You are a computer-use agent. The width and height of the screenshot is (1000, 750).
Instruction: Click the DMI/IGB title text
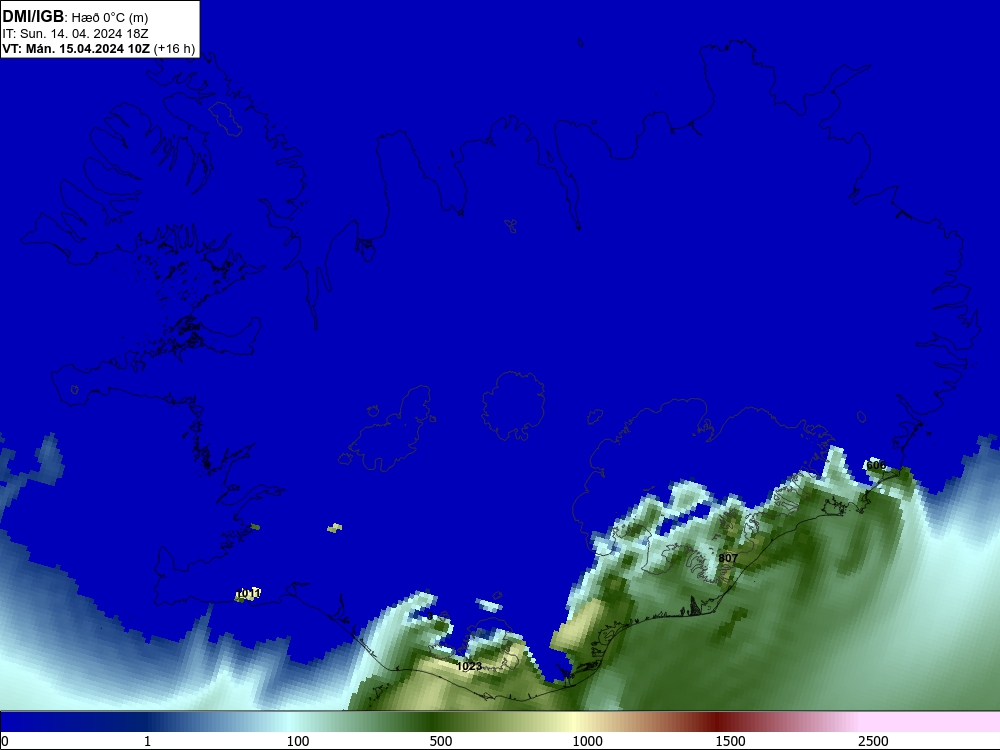pyautogui.click(x=33, y=17)
